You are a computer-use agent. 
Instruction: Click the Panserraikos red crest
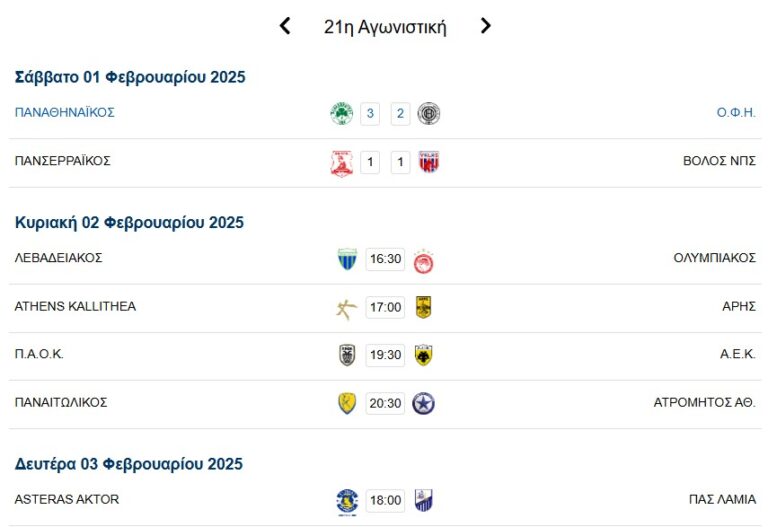(x=342, y=162)
